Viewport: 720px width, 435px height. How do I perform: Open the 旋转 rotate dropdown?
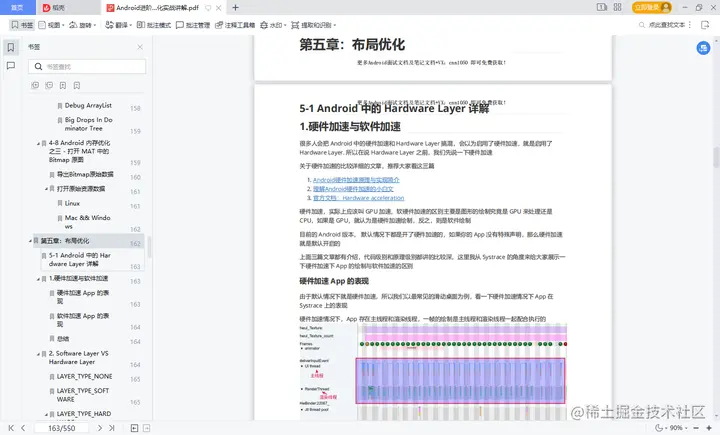[83, 25]
